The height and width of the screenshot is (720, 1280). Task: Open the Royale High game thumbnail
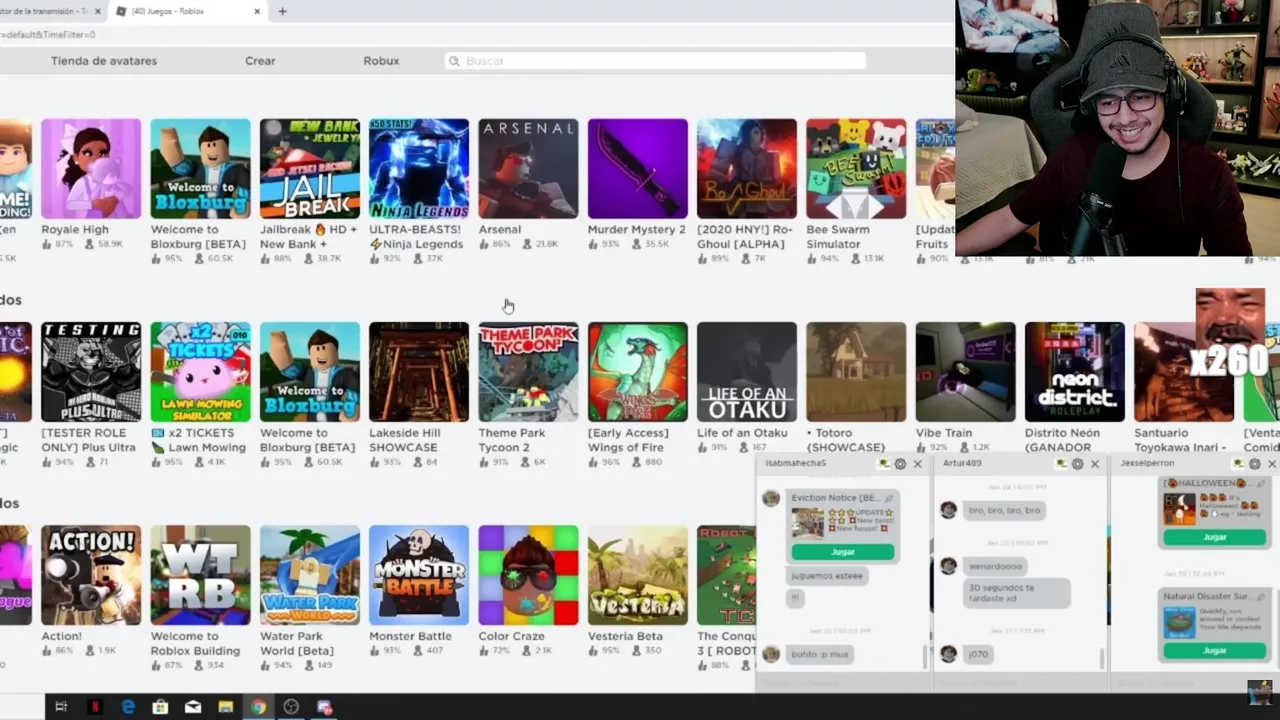[91, 169]
